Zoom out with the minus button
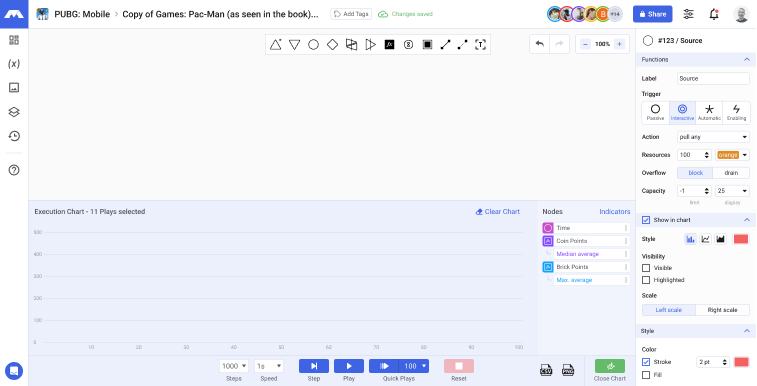 585,44
